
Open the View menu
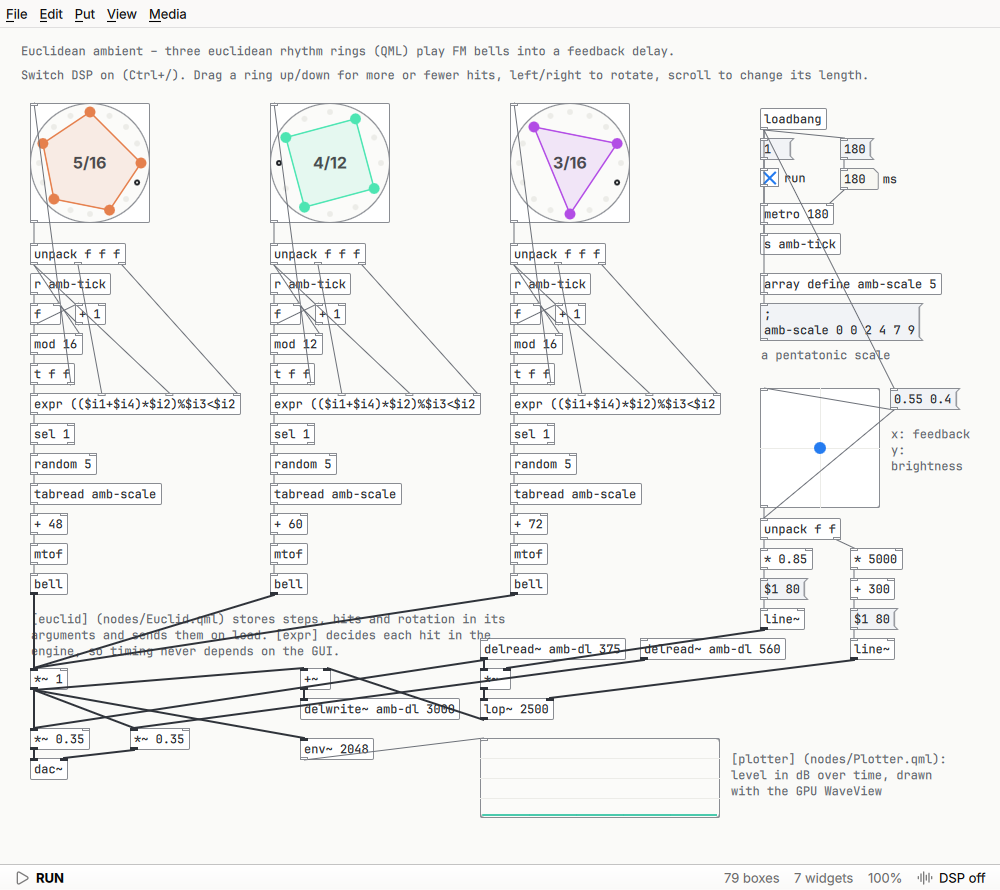[x=121, y=14]
